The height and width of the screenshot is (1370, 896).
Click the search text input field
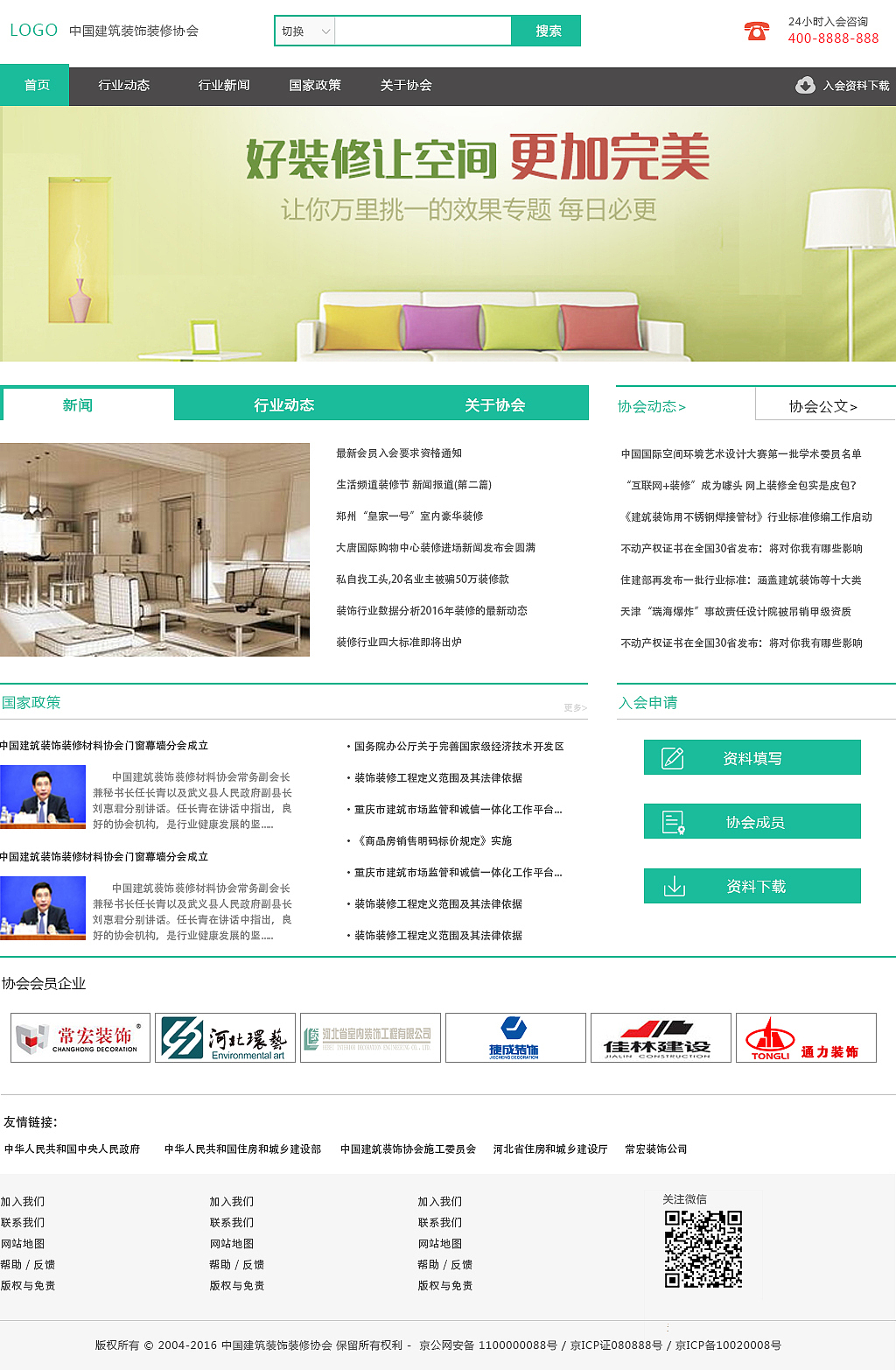point(423,31)
